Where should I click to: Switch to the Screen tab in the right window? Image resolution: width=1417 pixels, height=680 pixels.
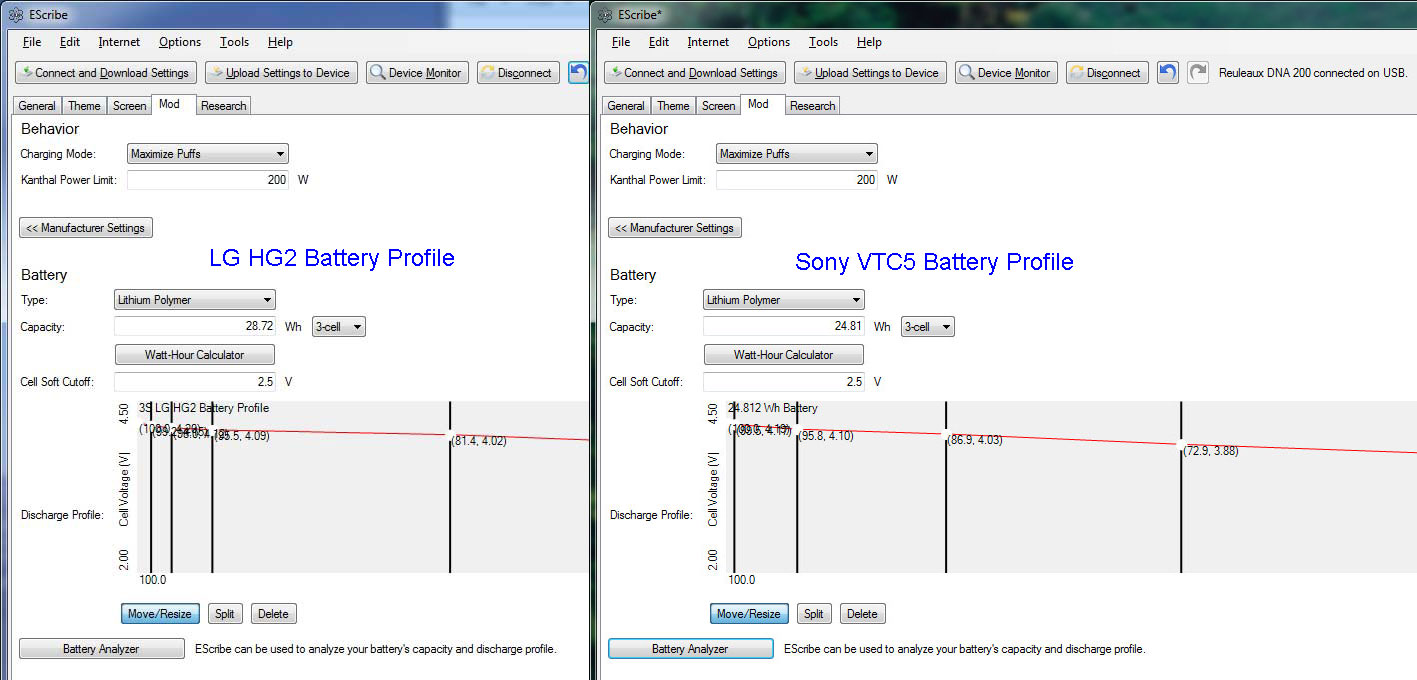click(718, 106)
